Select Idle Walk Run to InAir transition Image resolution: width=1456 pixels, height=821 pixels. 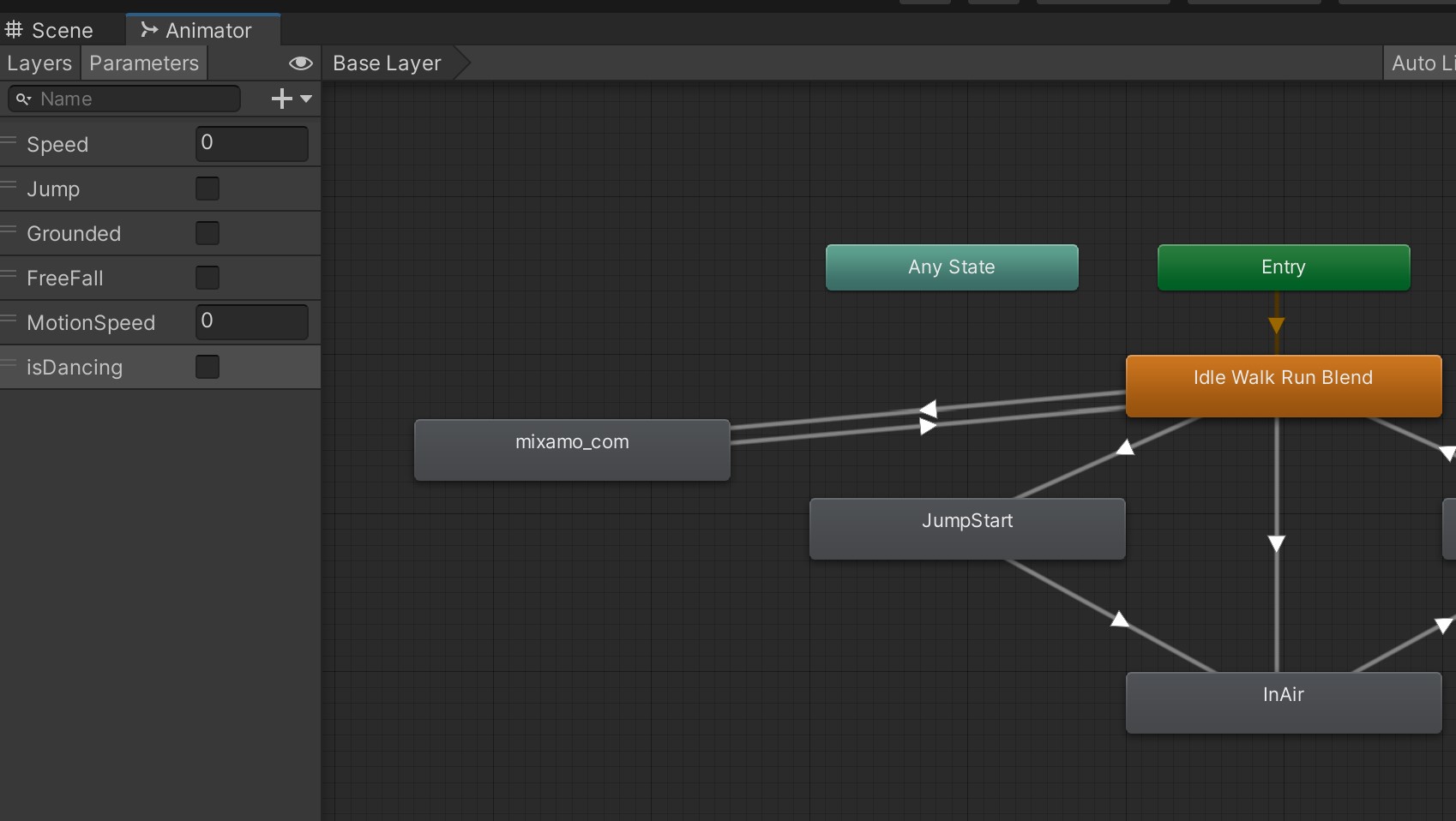pos(1277,544)
